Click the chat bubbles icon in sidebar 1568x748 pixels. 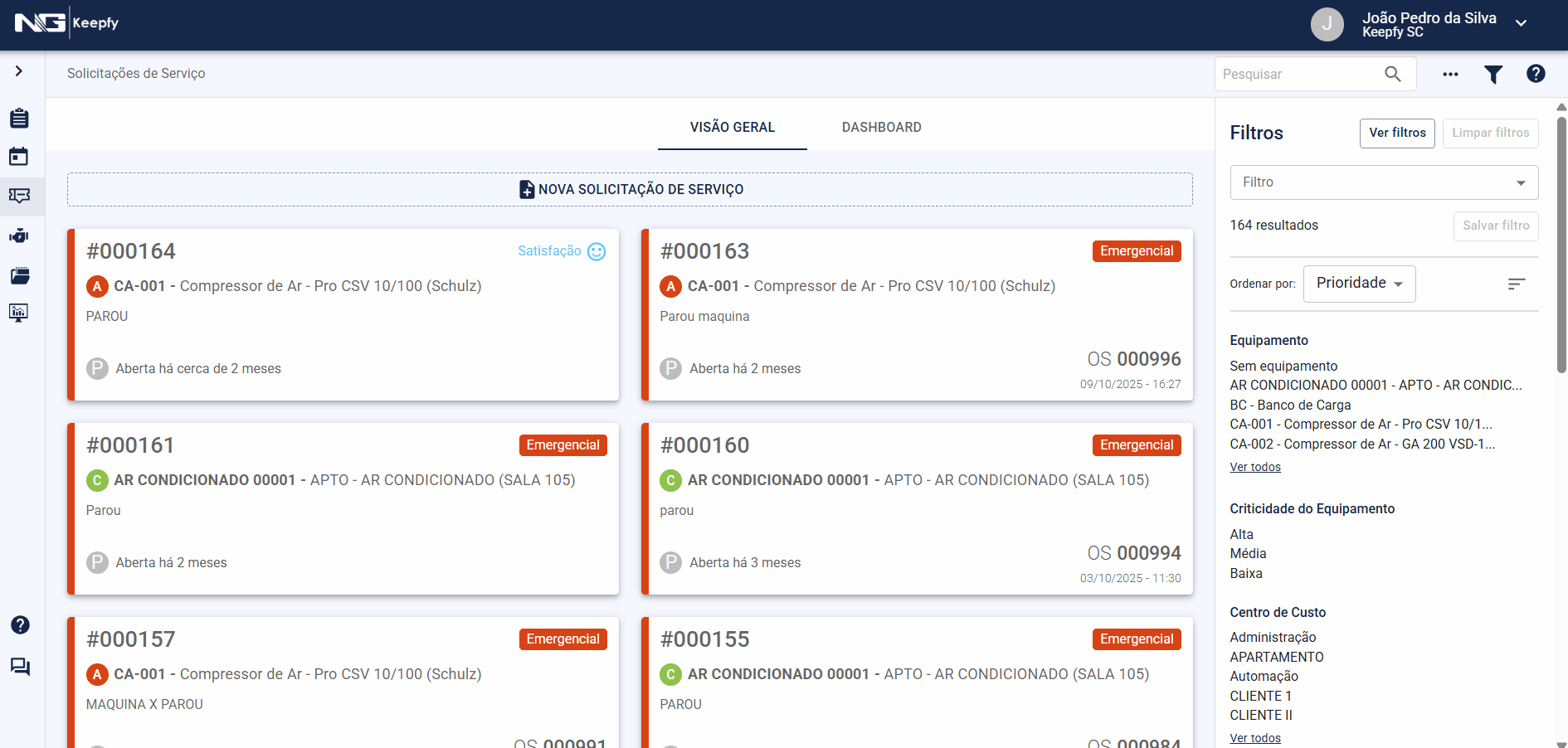pyautogui.click(x=20, y=667)
